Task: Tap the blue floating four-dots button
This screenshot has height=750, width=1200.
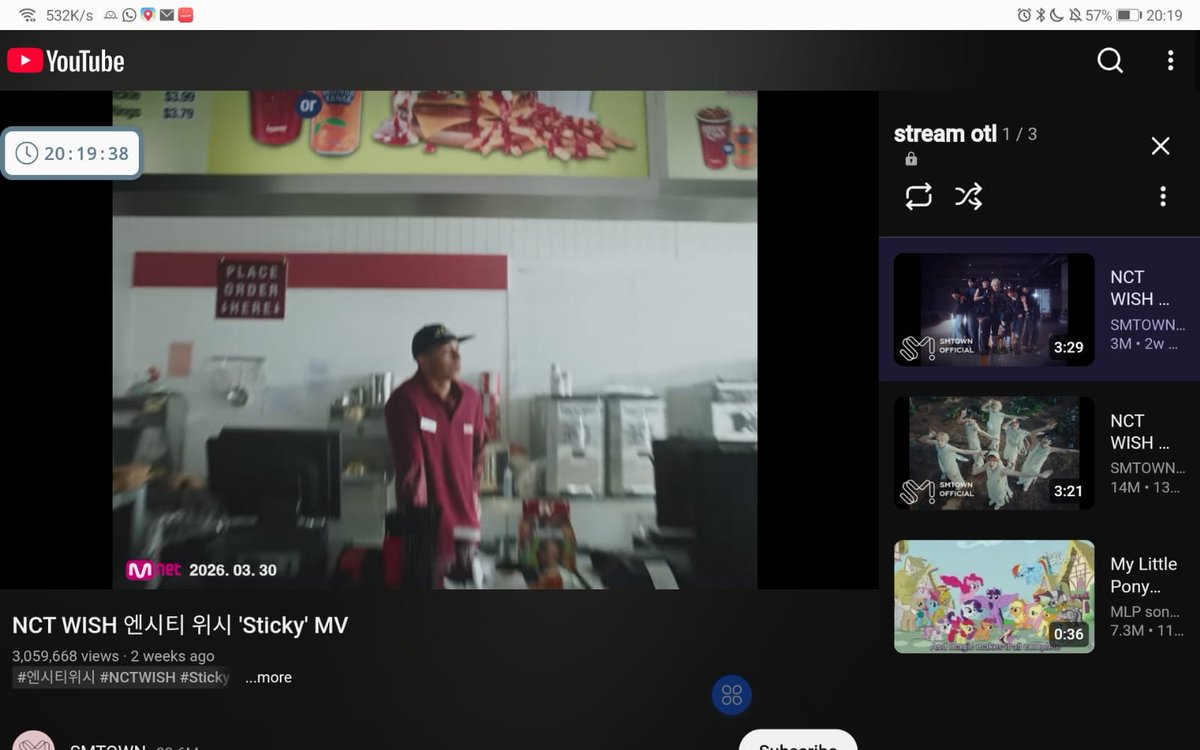Action: (732, 696)
